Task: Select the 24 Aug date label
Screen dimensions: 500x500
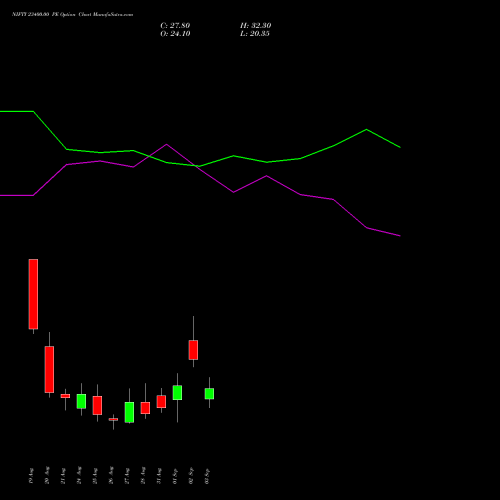Action: (79, 476)
